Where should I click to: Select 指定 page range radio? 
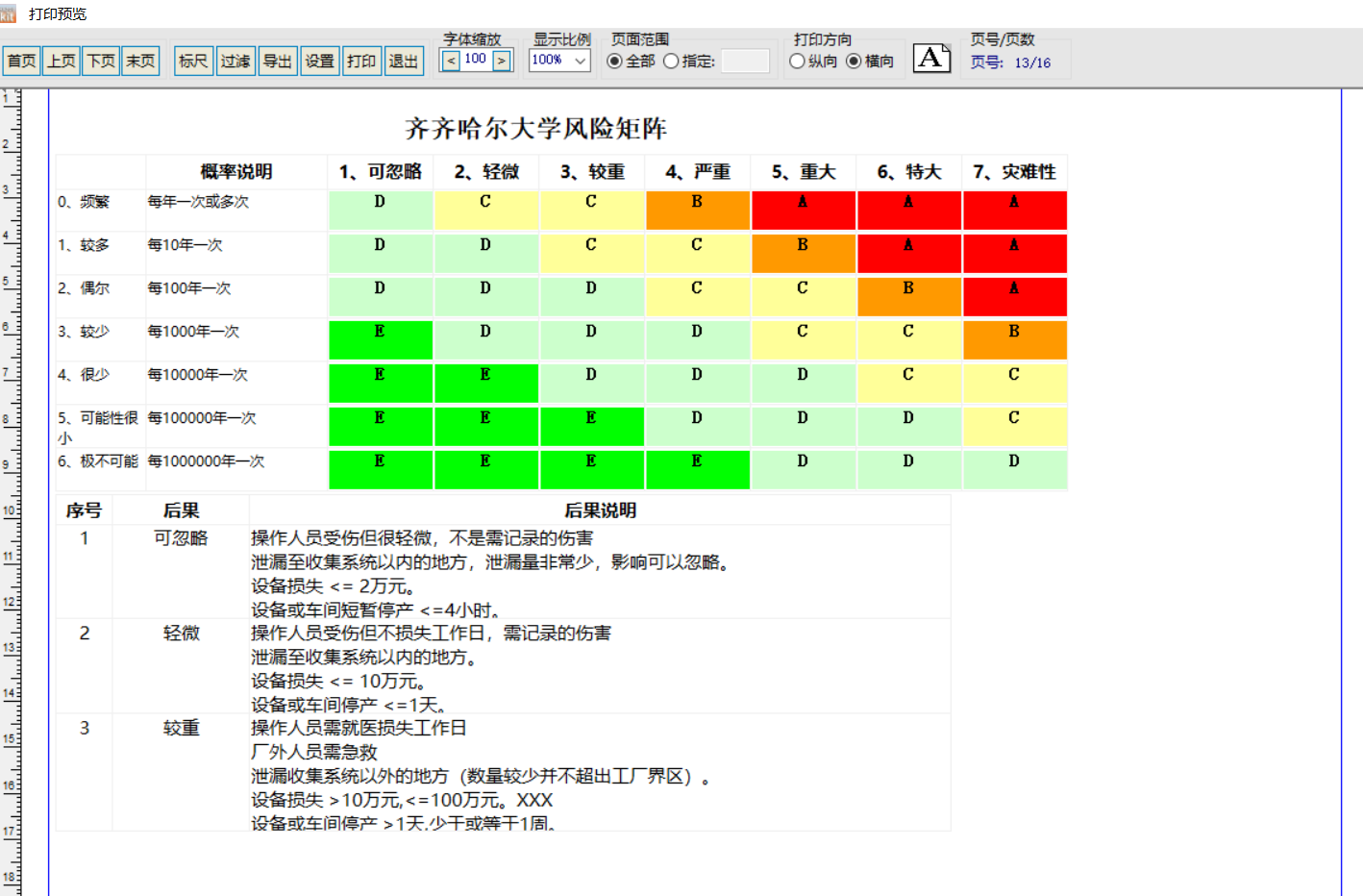pos(689,61)
